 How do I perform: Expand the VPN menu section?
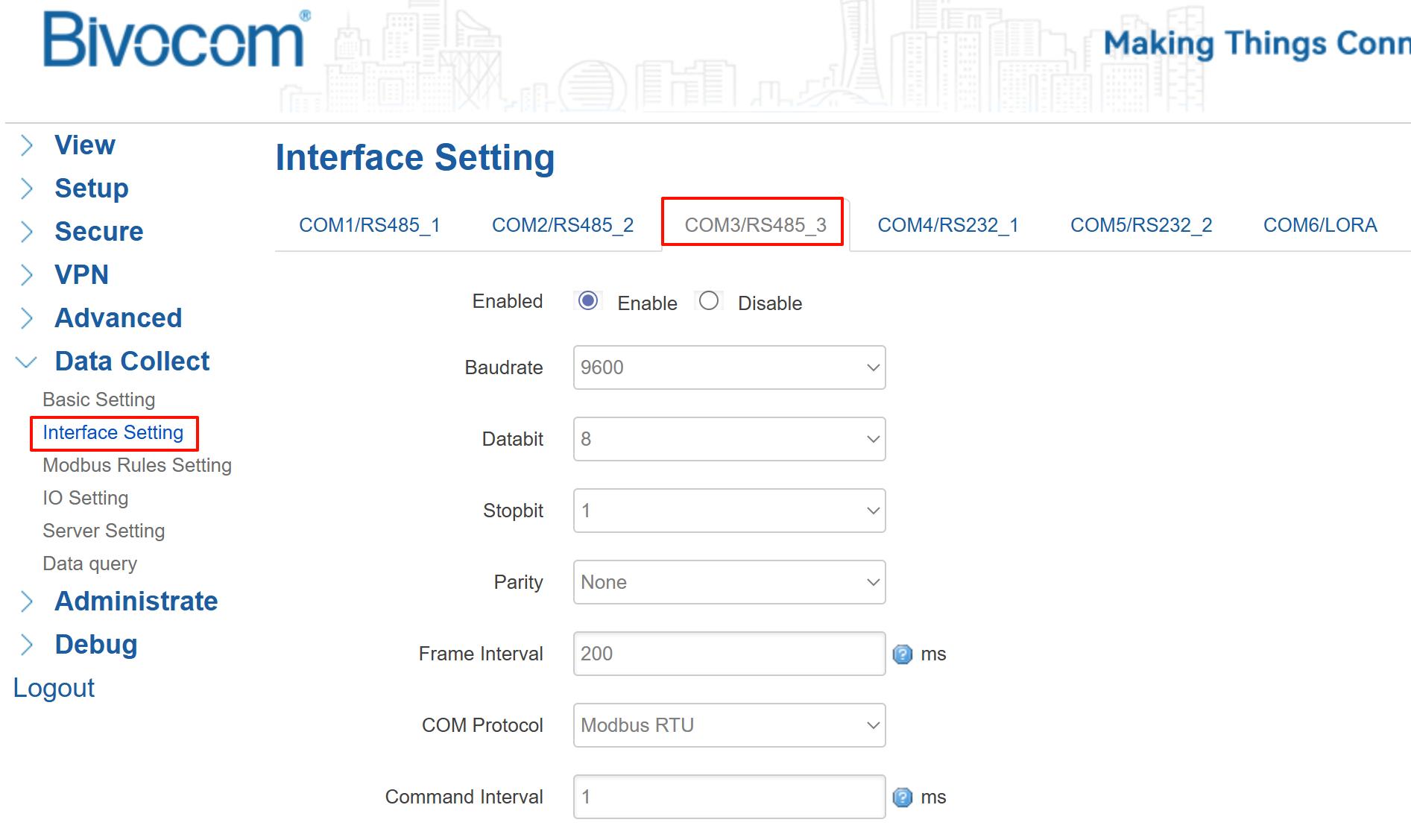pyautogui.click(x=81, y=275)
